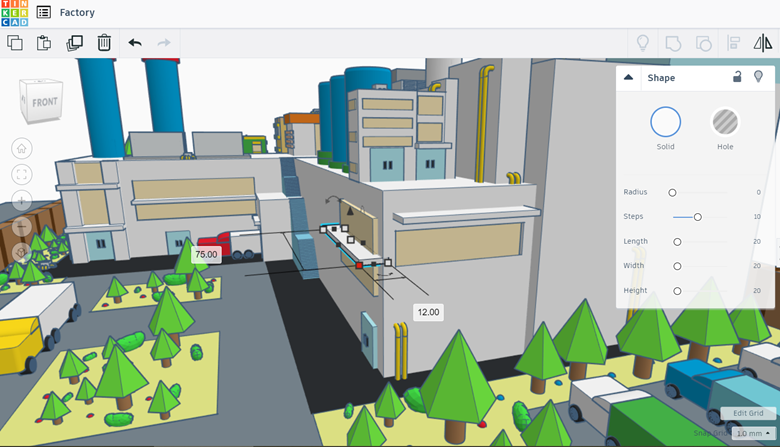Click the black cone height handle
The height and width of the screenshot is (447, 780).
(350, 211)
